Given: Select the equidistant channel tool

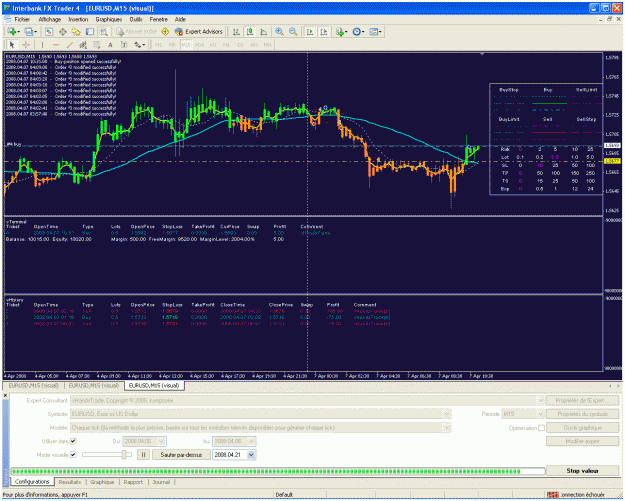Looking at the screenshot, I should coord(83,45).
